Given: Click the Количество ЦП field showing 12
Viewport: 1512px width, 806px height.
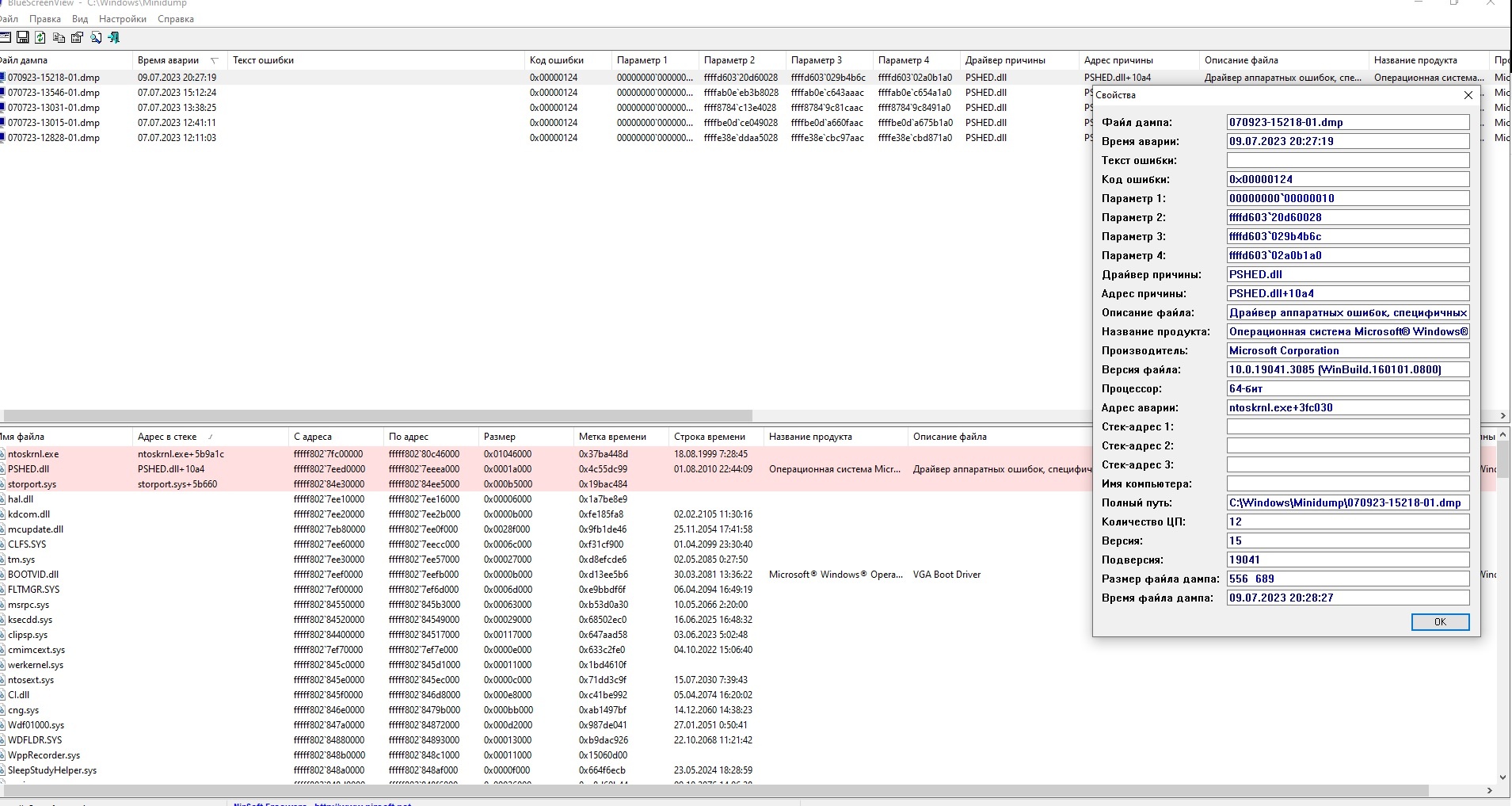Looking at the screenshot, I should pos(1348,521).
